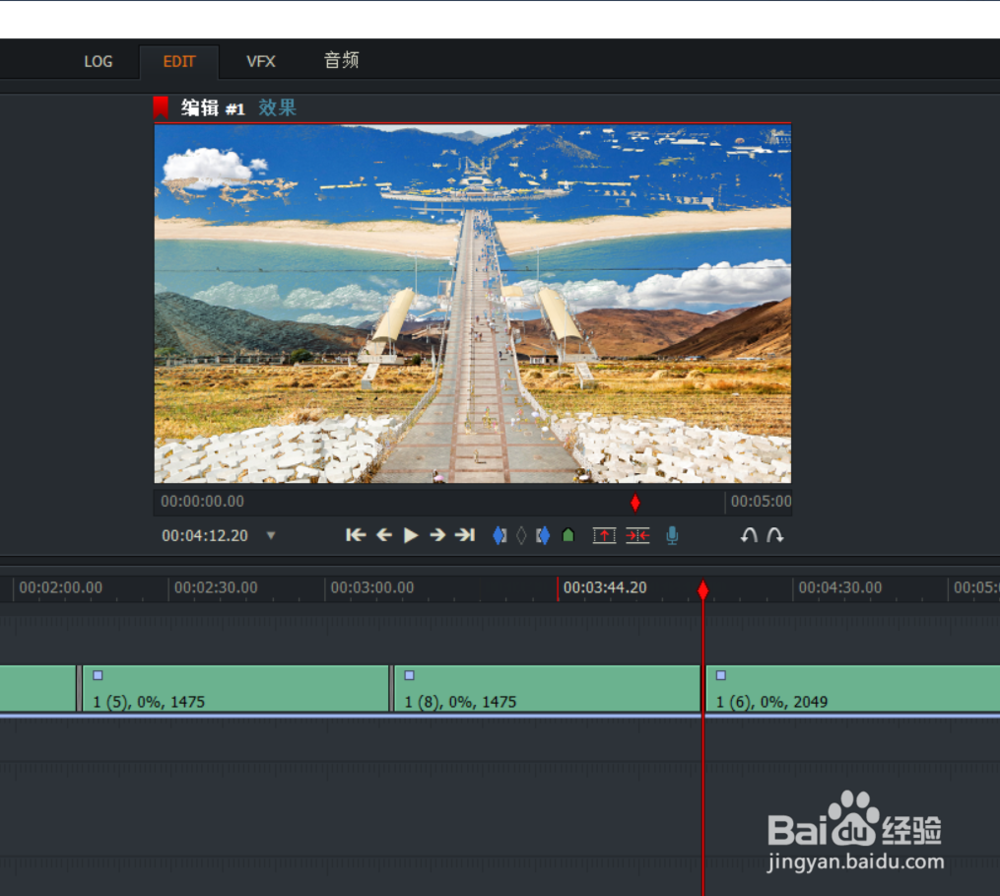This screenshot has height=896, width=1000.
Task: Step forward one frame using the arrow icon
Action: 437,535
